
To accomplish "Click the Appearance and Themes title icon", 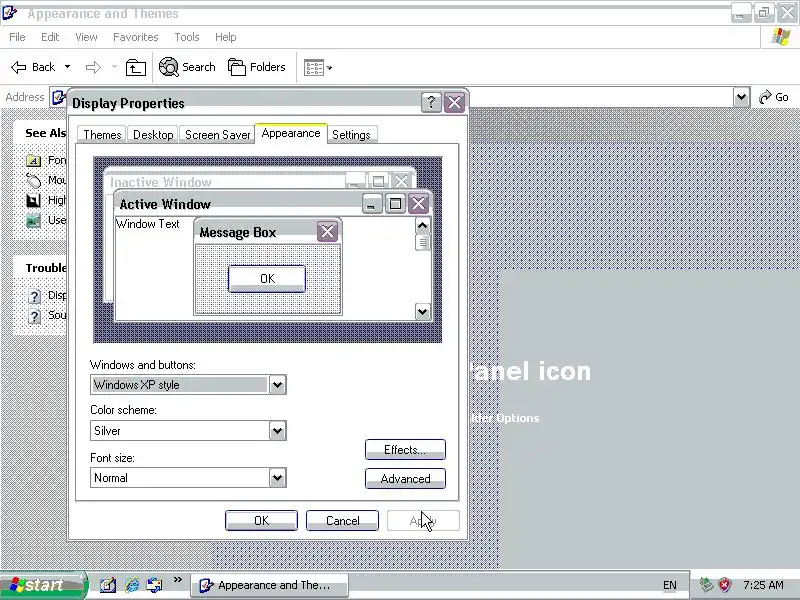I will (x=10, y=13).
